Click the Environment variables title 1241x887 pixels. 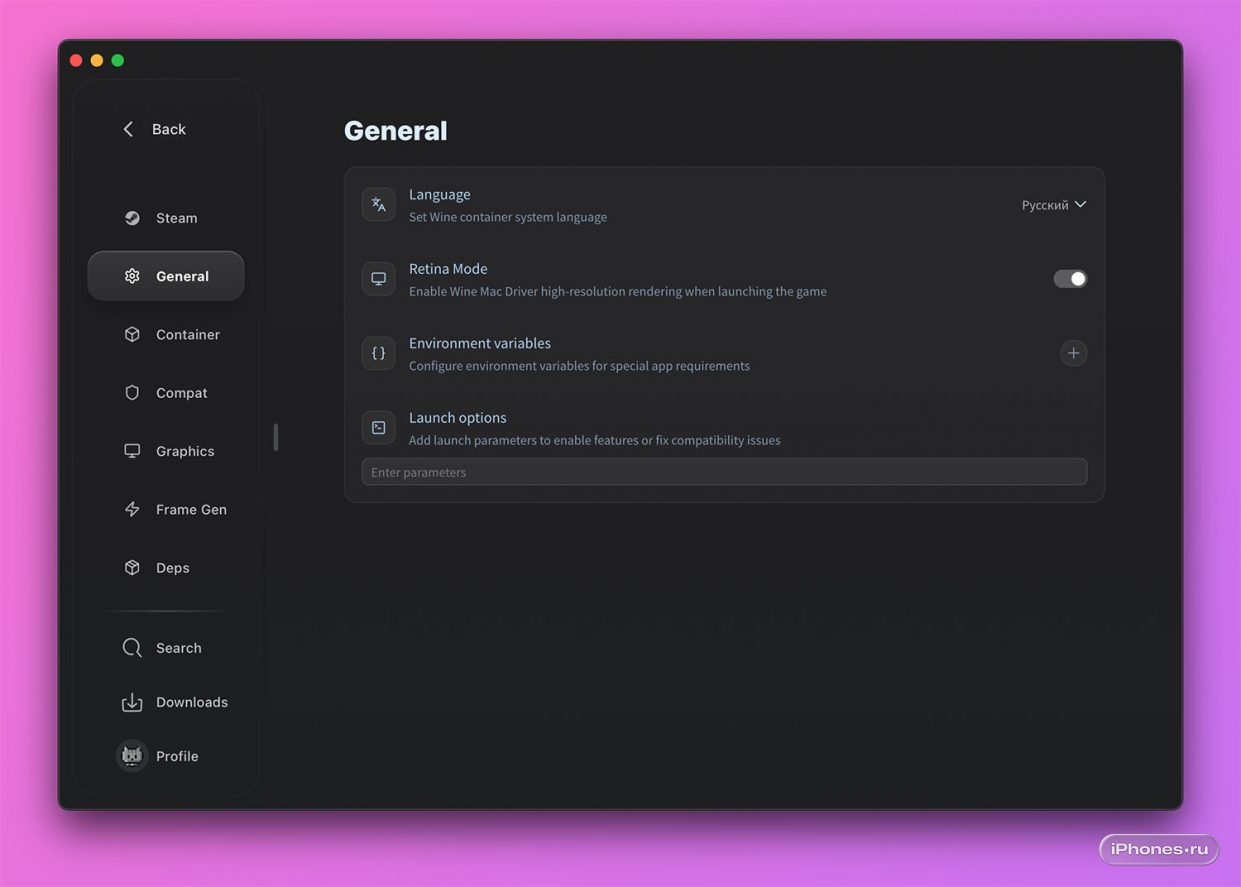click(480, 343)
